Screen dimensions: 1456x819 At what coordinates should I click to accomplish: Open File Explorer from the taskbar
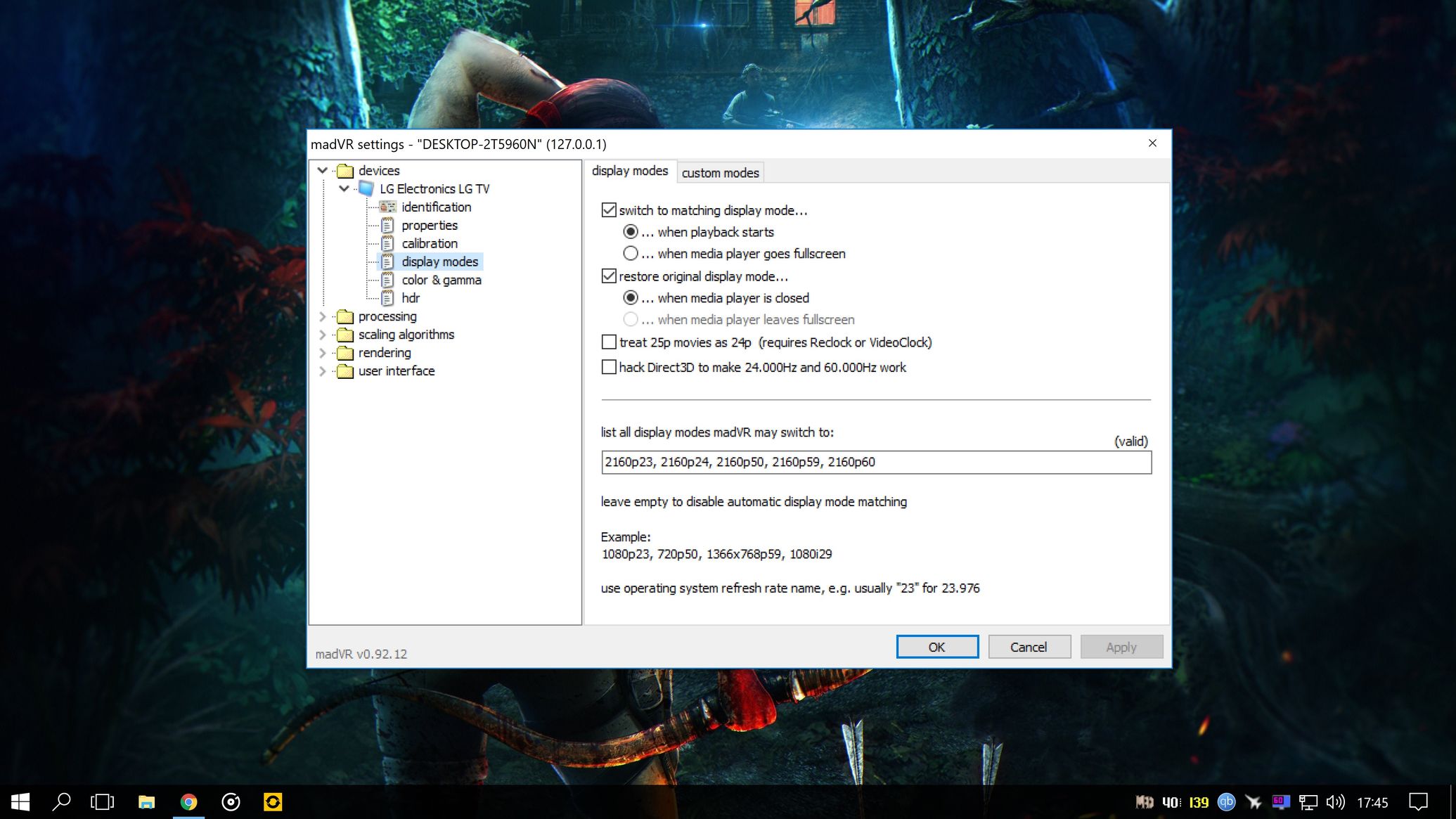[146, 801]
